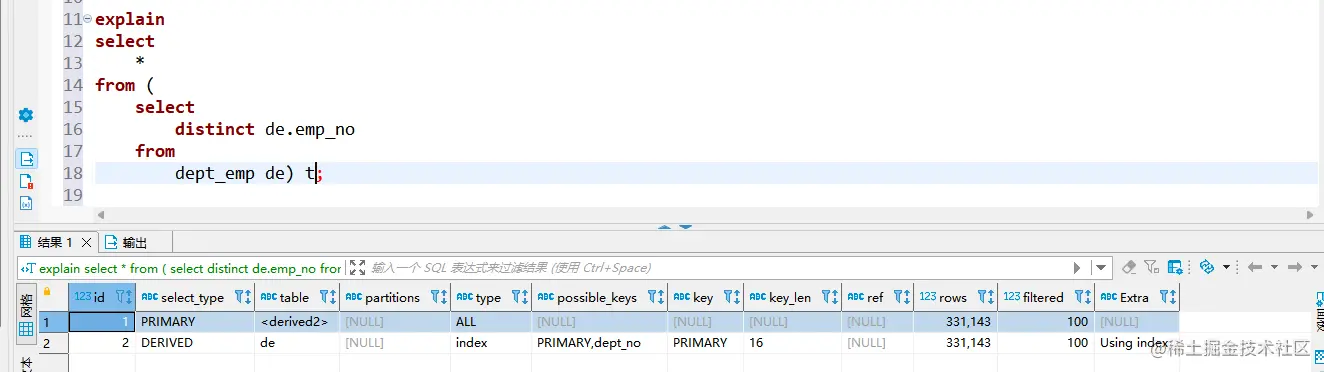The height and width of the screenshot is (372, 1324).
Task: Click the PRIMARY,dept_no cell
Action: pyautogui.click(x=600, y=342)
